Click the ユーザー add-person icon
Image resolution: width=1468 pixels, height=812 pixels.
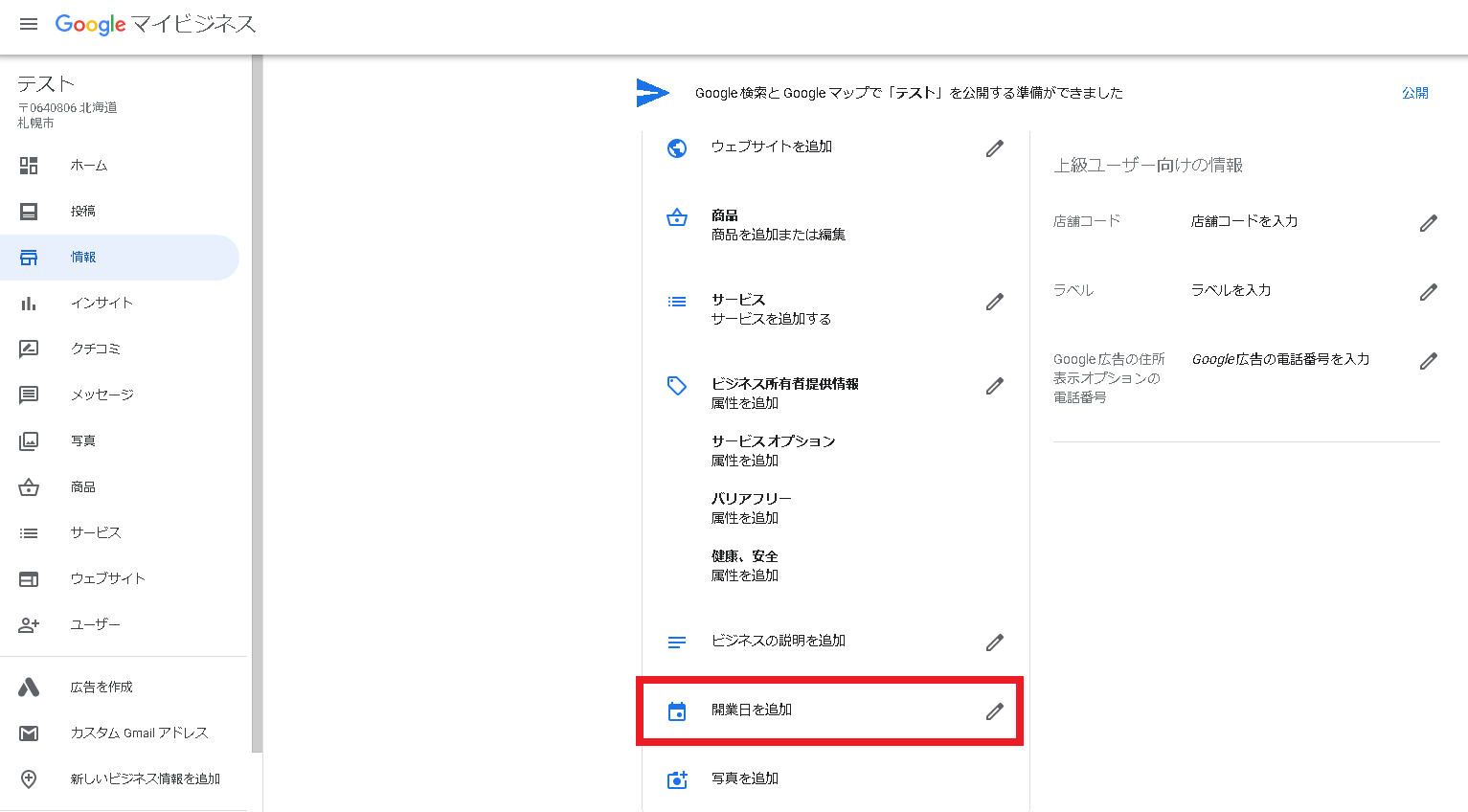[29, 625]
